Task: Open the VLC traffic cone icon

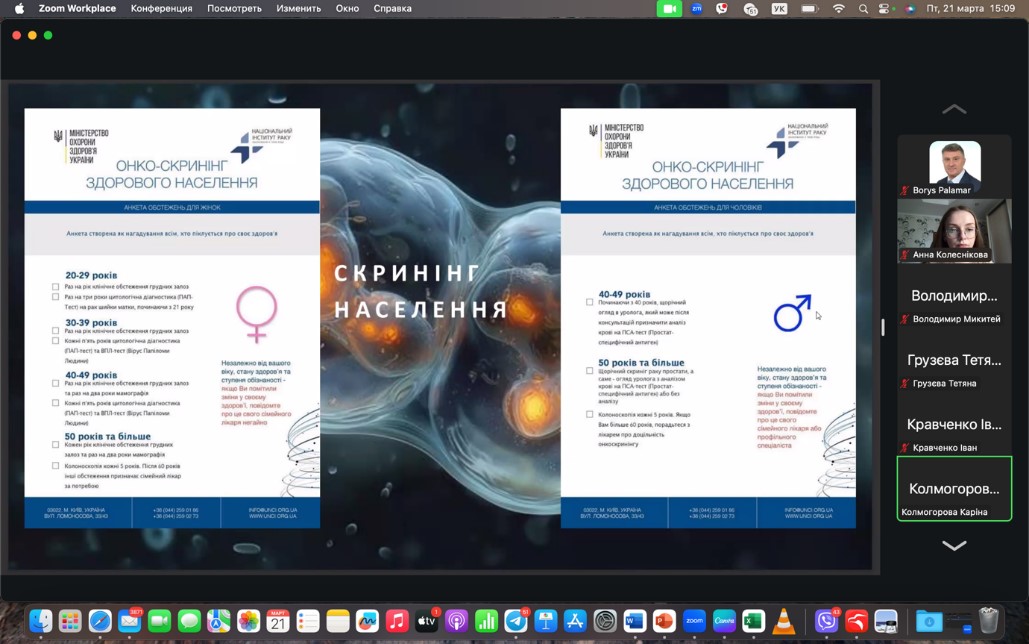Action: (784, 620)
